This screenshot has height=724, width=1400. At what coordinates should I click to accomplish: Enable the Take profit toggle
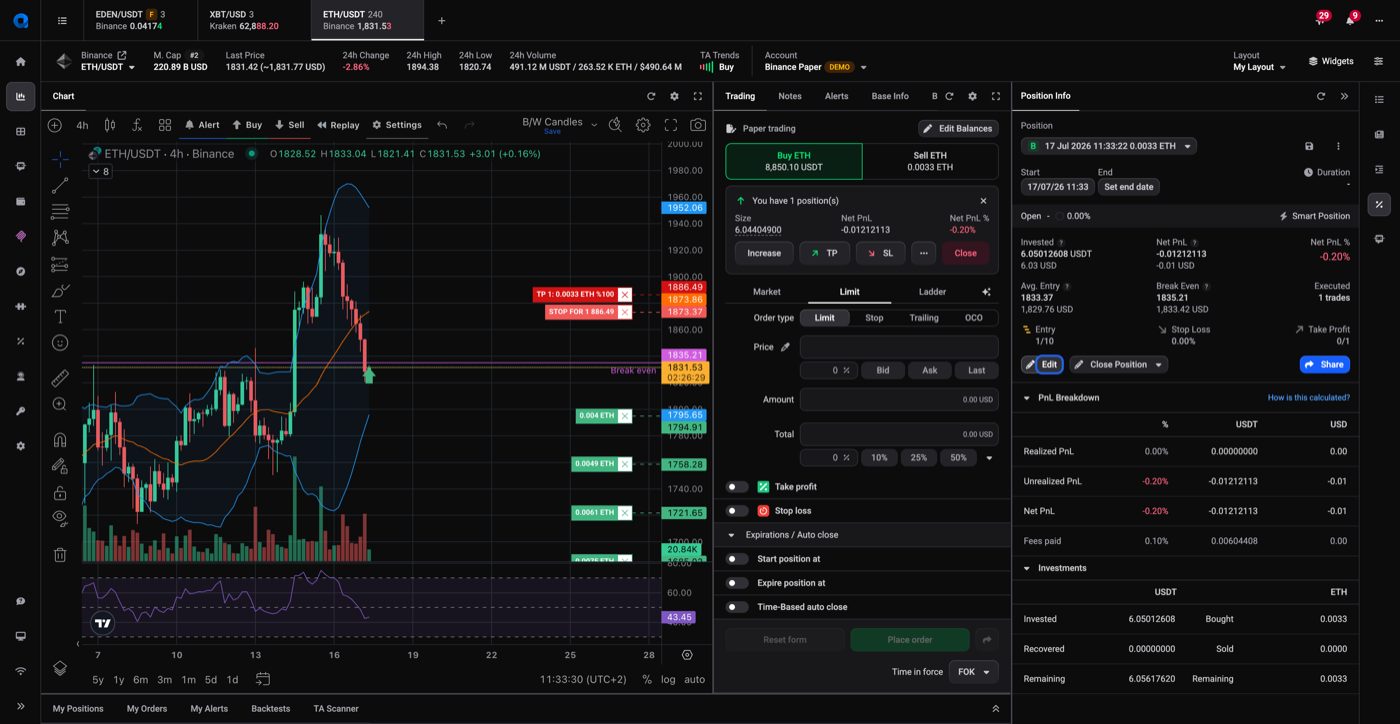click(737, 487)
